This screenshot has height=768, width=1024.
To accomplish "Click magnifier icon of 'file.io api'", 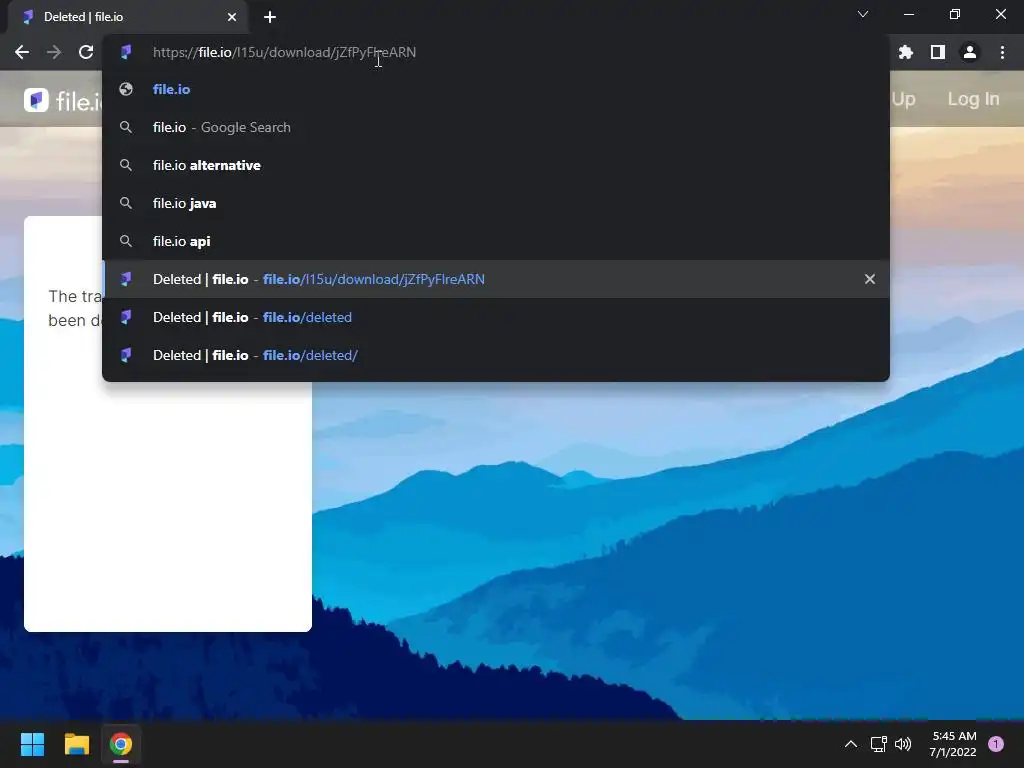I will coord(126,241).
